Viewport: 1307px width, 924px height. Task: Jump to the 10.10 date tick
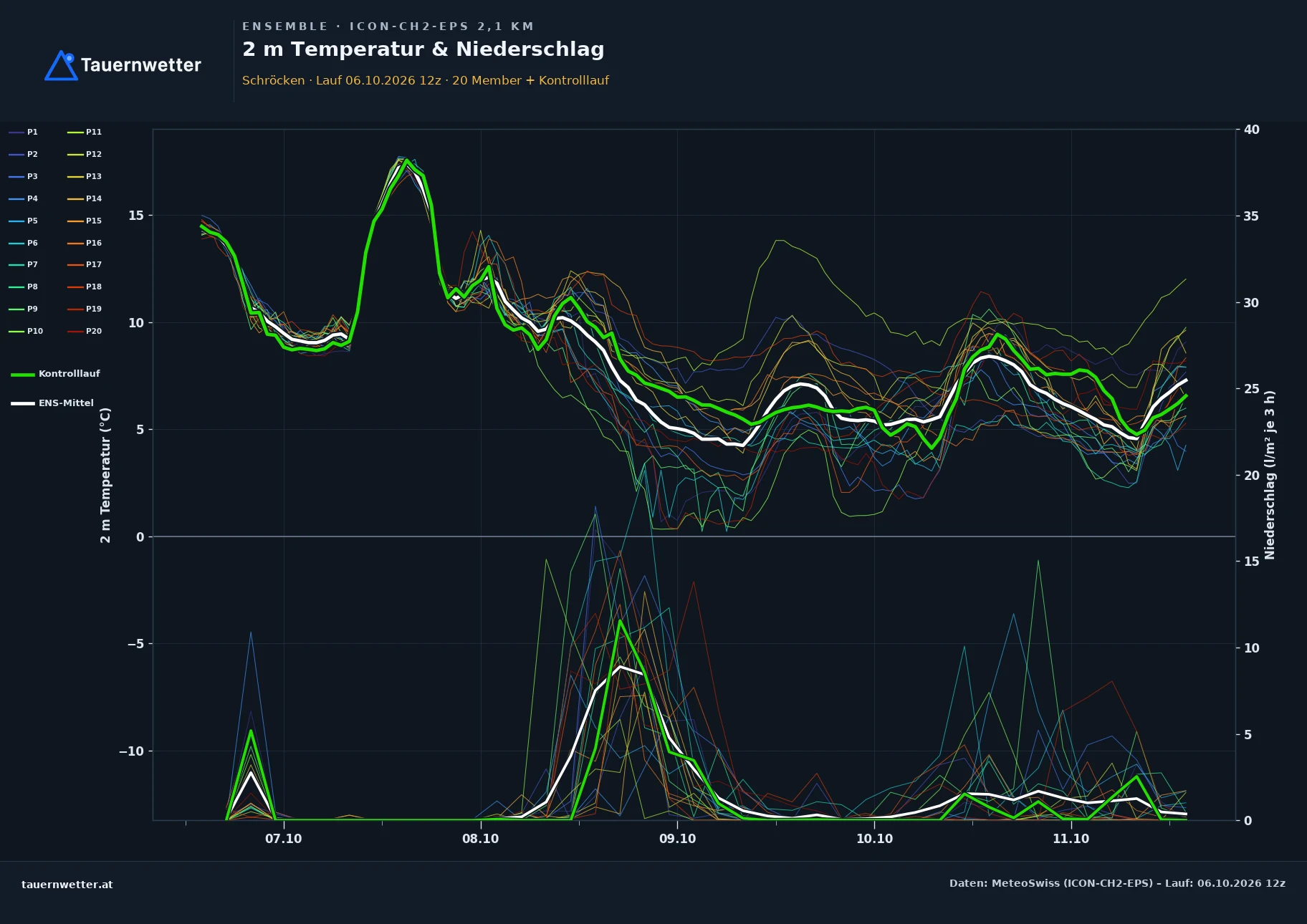[874, 839]
